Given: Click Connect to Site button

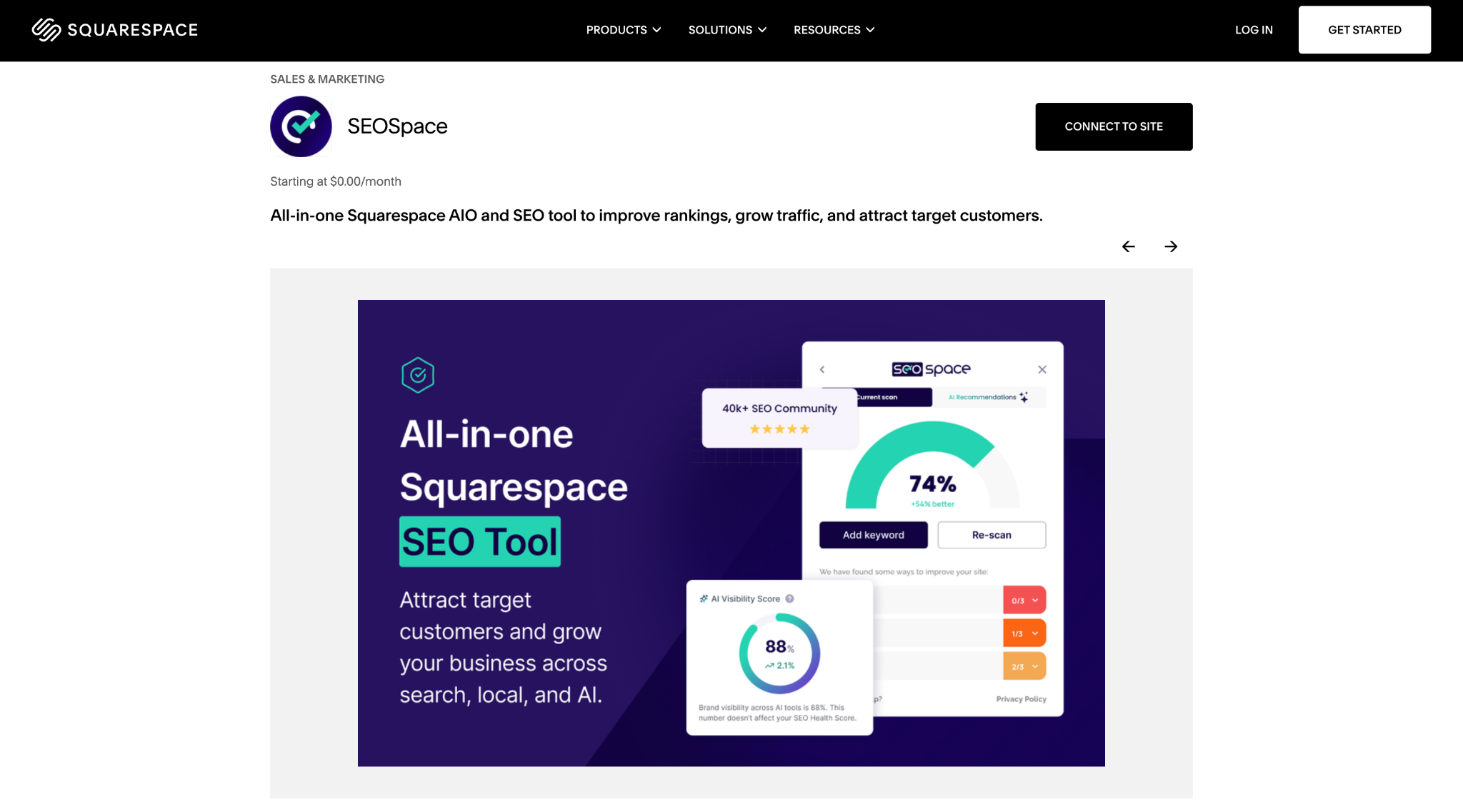Looking at the screenshot, I should [x=1114, y=126].
